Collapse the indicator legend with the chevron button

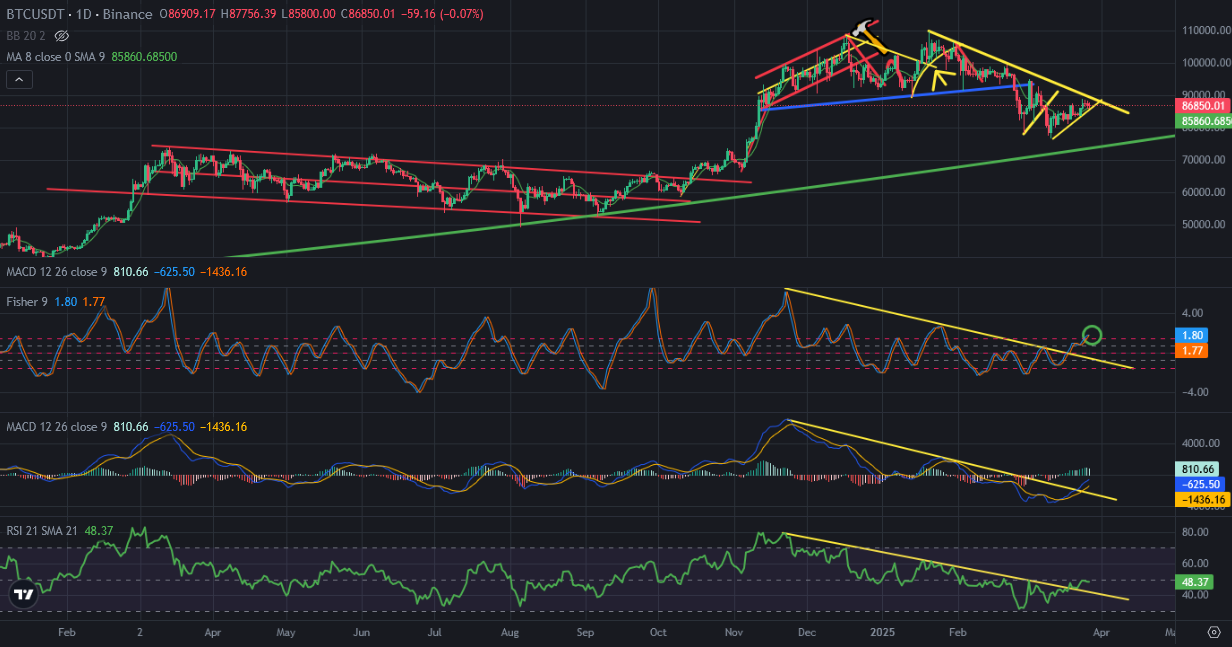click(20, 80)
